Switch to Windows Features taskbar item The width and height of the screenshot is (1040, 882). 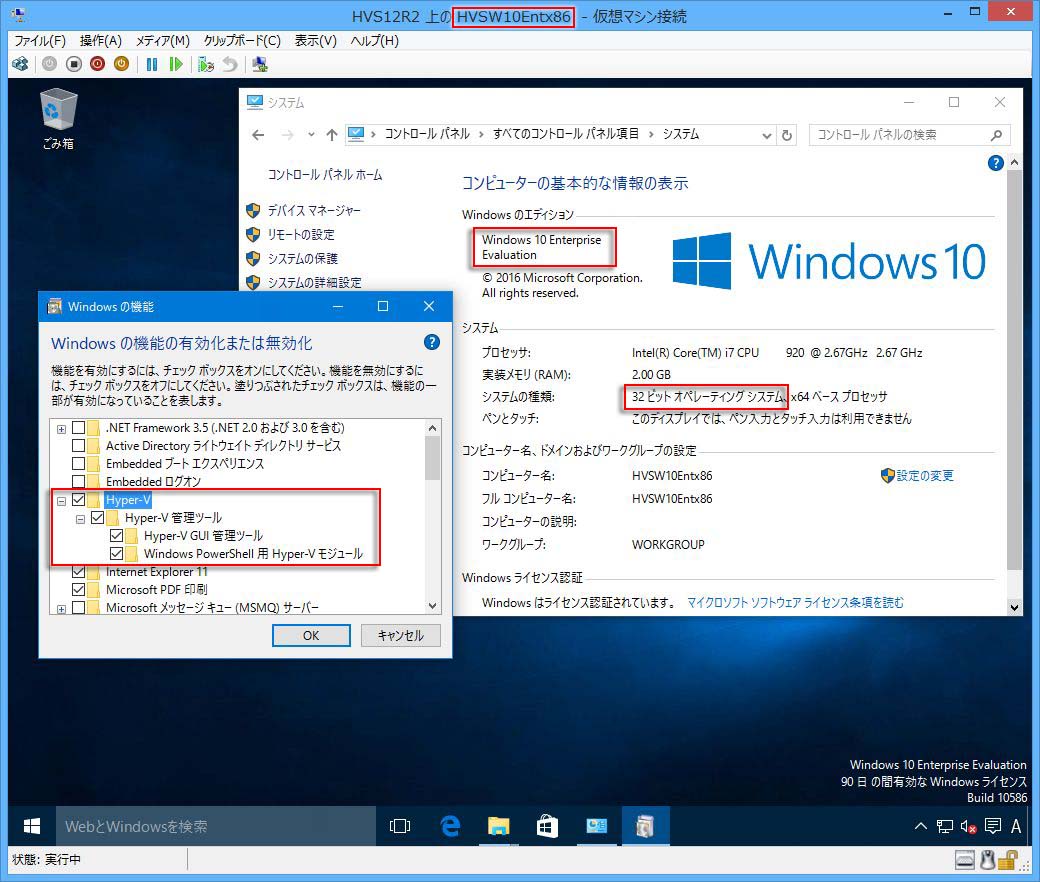pos(645,826)
